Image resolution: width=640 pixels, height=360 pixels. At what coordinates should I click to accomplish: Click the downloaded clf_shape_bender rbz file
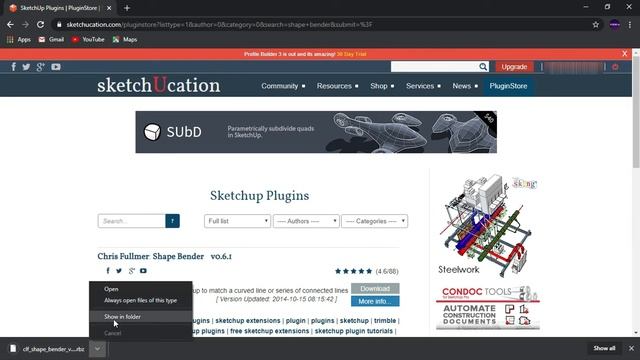pos(48,349)
